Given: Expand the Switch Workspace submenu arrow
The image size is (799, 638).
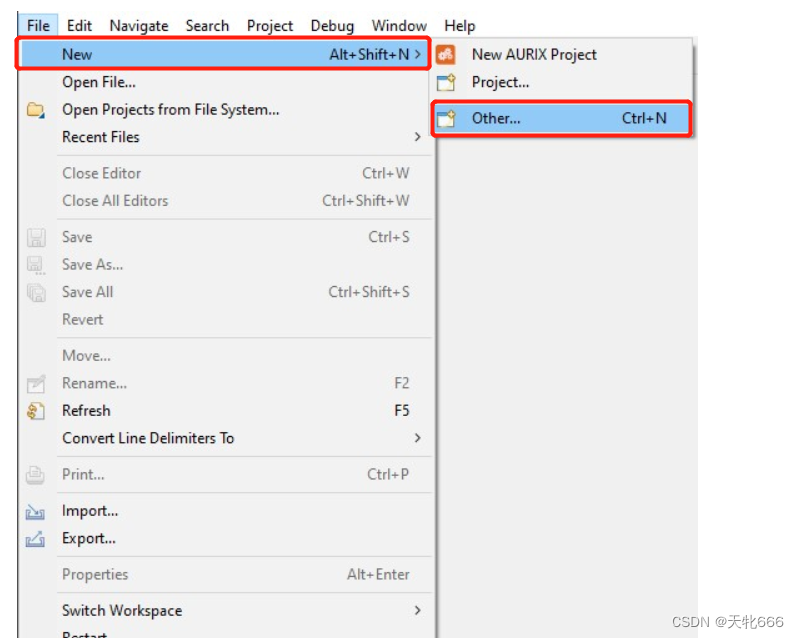Looking at the screenshot, I should (x=418, y=610).
